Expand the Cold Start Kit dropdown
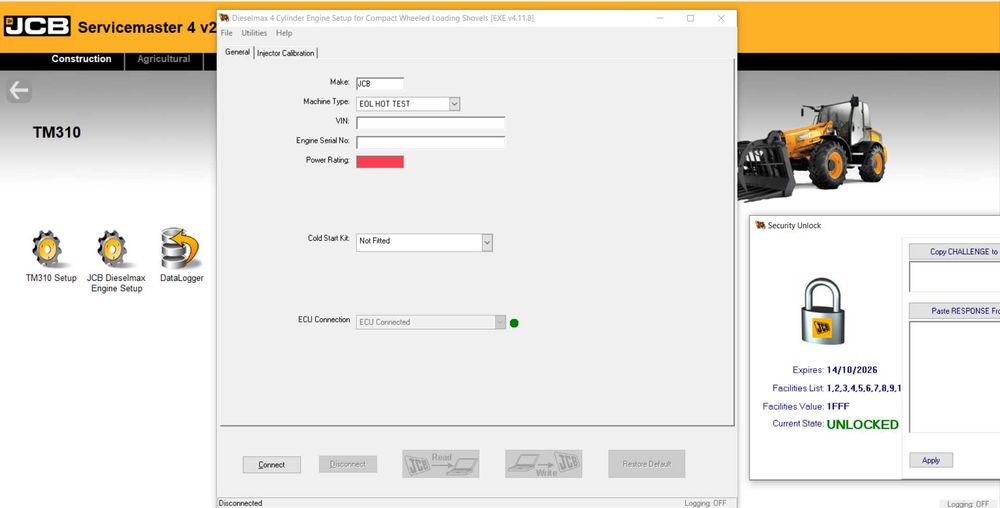 (487, 242)
